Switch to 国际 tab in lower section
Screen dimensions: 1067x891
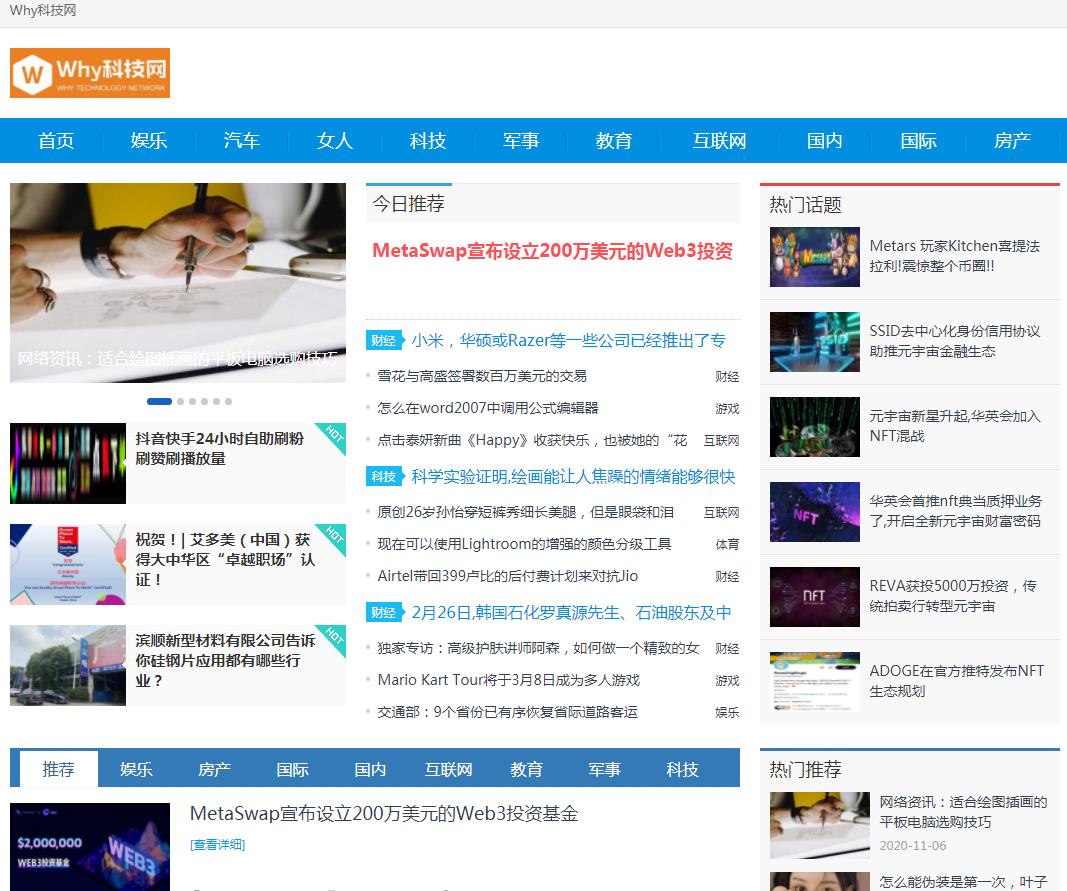pos(293,769)
